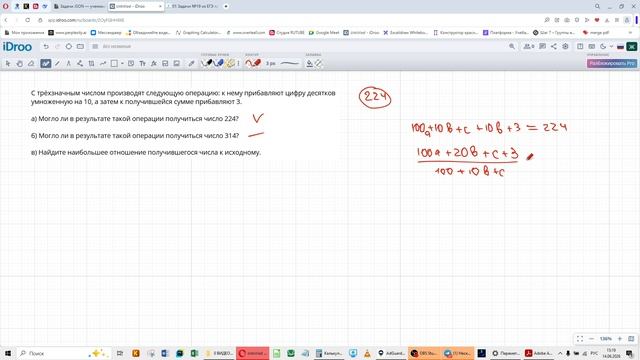
Task: Open the boards list menu icon
Action: tap(95, 47)
